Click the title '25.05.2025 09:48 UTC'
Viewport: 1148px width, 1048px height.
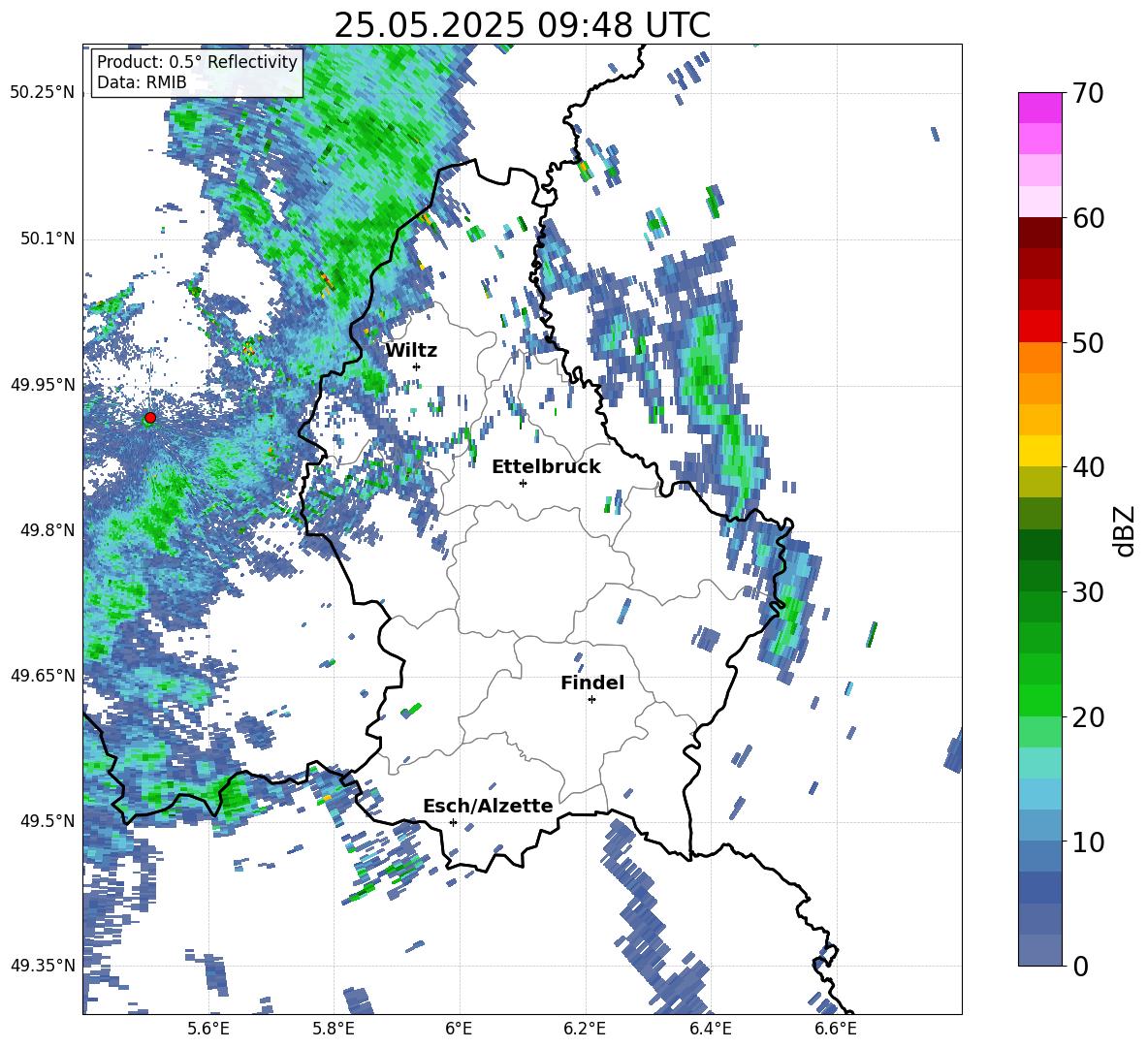522,25
